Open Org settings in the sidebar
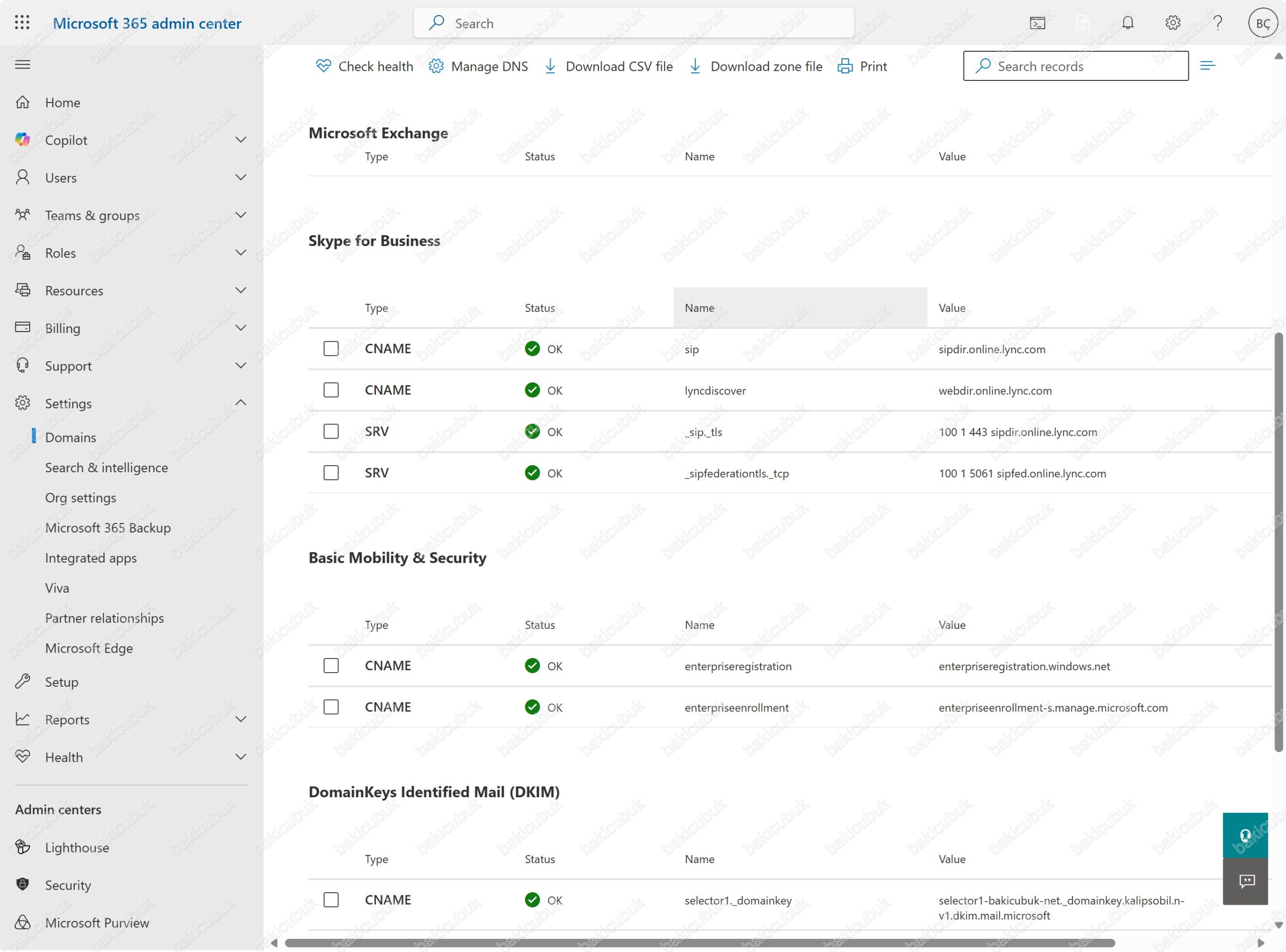This screenshot has height=952, width=1286. tap(81, 497)
